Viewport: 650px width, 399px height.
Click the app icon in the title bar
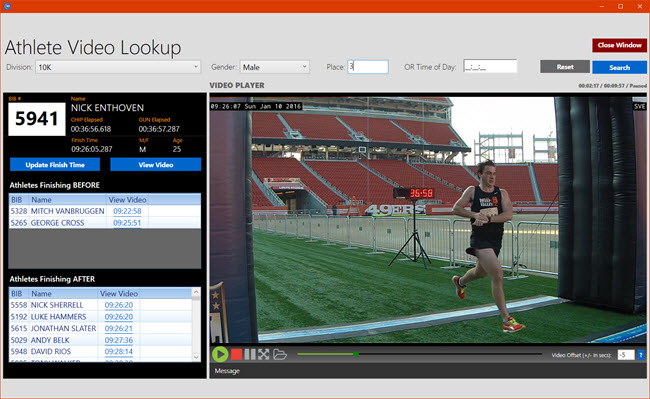7,6
